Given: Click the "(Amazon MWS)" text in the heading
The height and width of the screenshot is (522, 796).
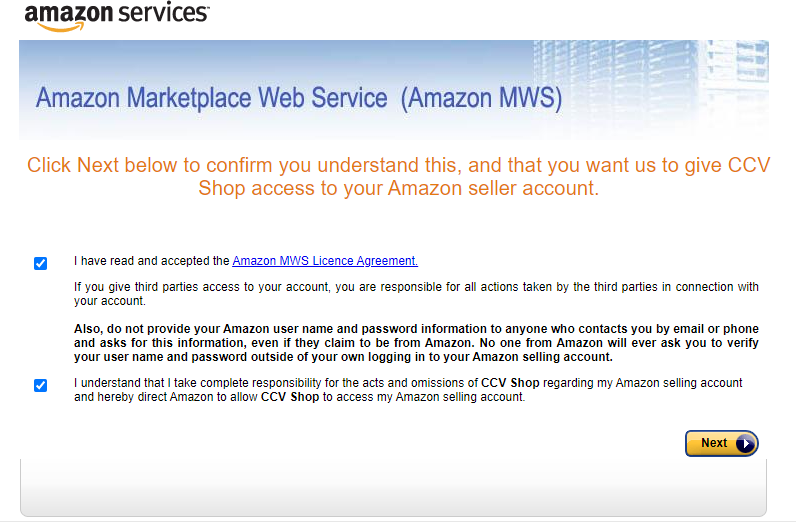Looking at the screenshot, I should [x=483, y=98].
